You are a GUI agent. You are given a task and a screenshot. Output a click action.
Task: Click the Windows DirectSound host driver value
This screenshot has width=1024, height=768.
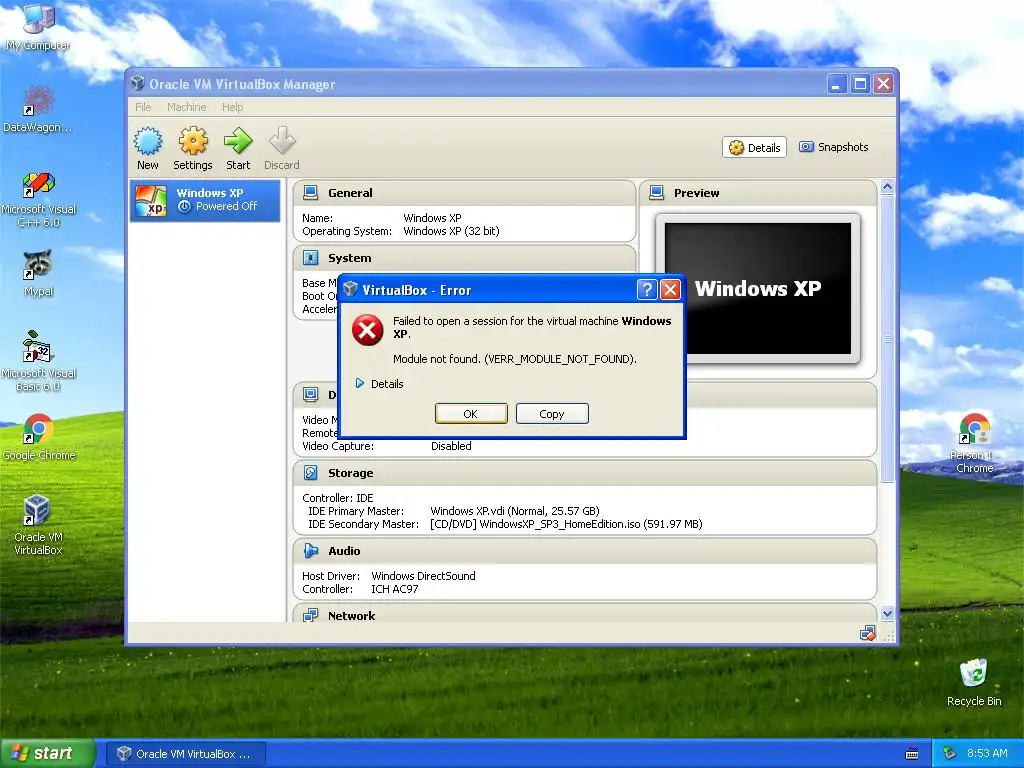(x=423, y=576)
